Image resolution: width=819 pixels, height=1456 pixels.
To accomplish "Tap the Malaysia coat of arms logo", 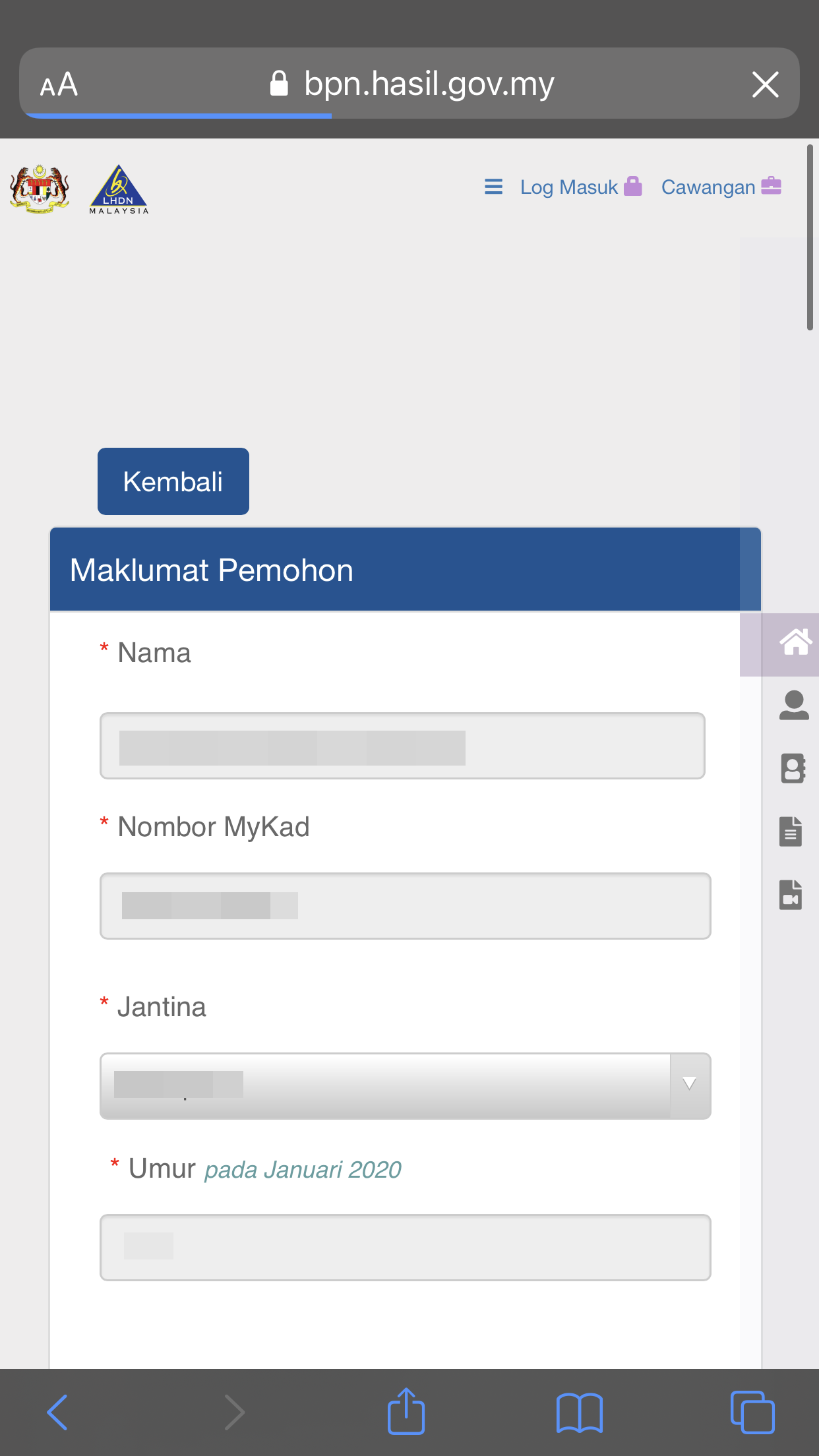I will 40,189.
